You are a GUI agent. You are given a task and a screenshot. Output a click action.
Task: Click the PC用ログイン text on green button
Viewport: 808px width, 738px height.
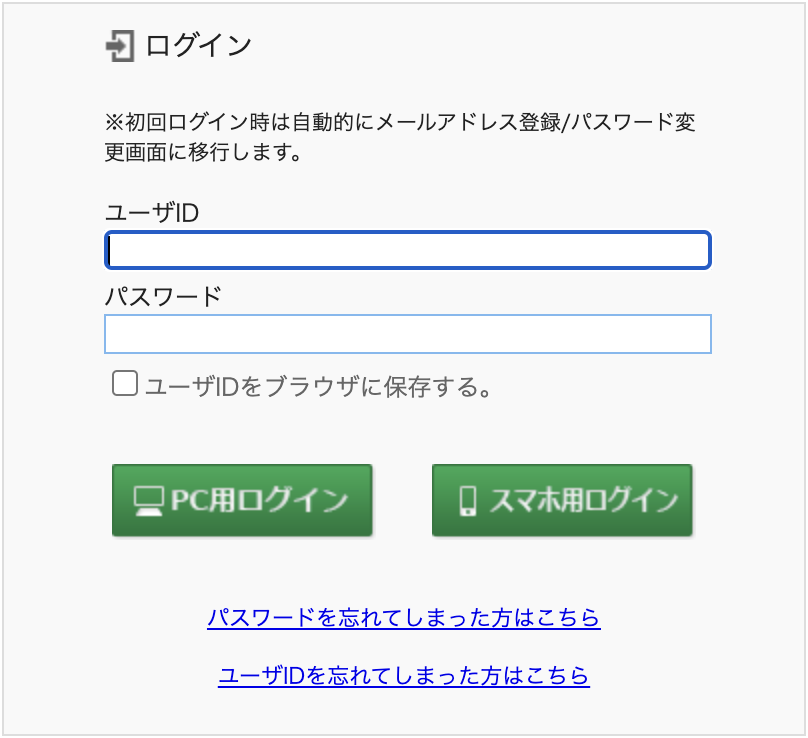259,500
